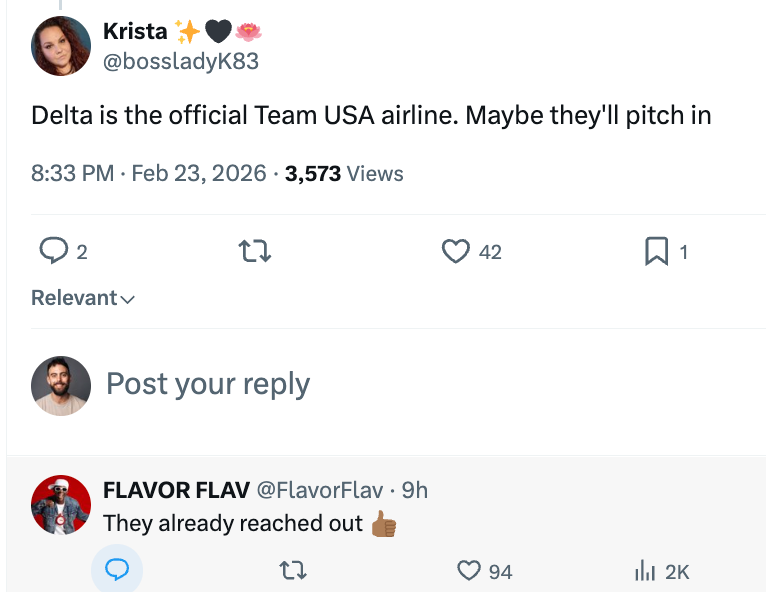Repost Flavor Flav's reply
The width and height of the screenshot is (766, 592).
[293, 571]
